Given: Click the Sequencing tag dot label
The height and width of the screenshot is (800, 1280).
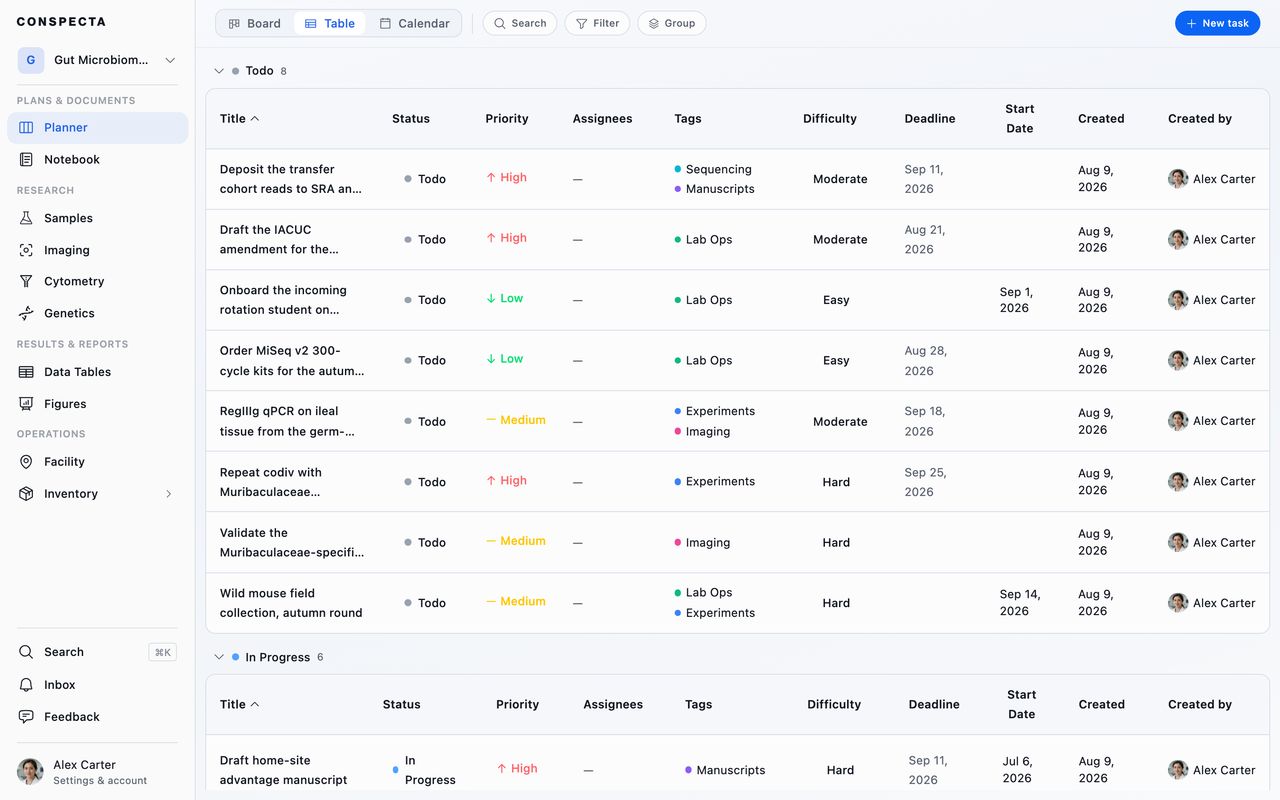Looking at the screenshot, I should pyautogui.click(x=713, y=169).
